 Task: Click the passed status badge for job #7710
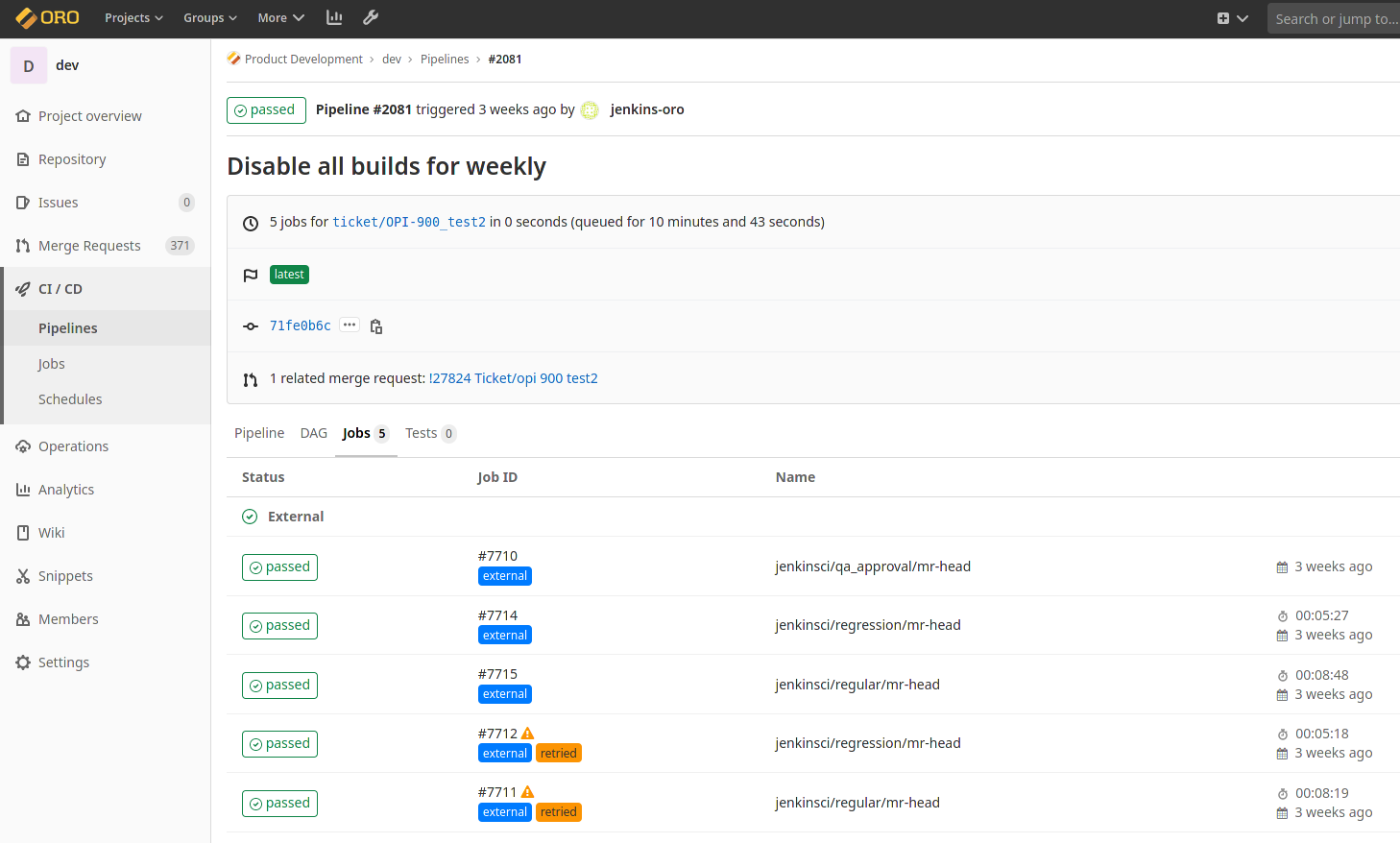279,567
